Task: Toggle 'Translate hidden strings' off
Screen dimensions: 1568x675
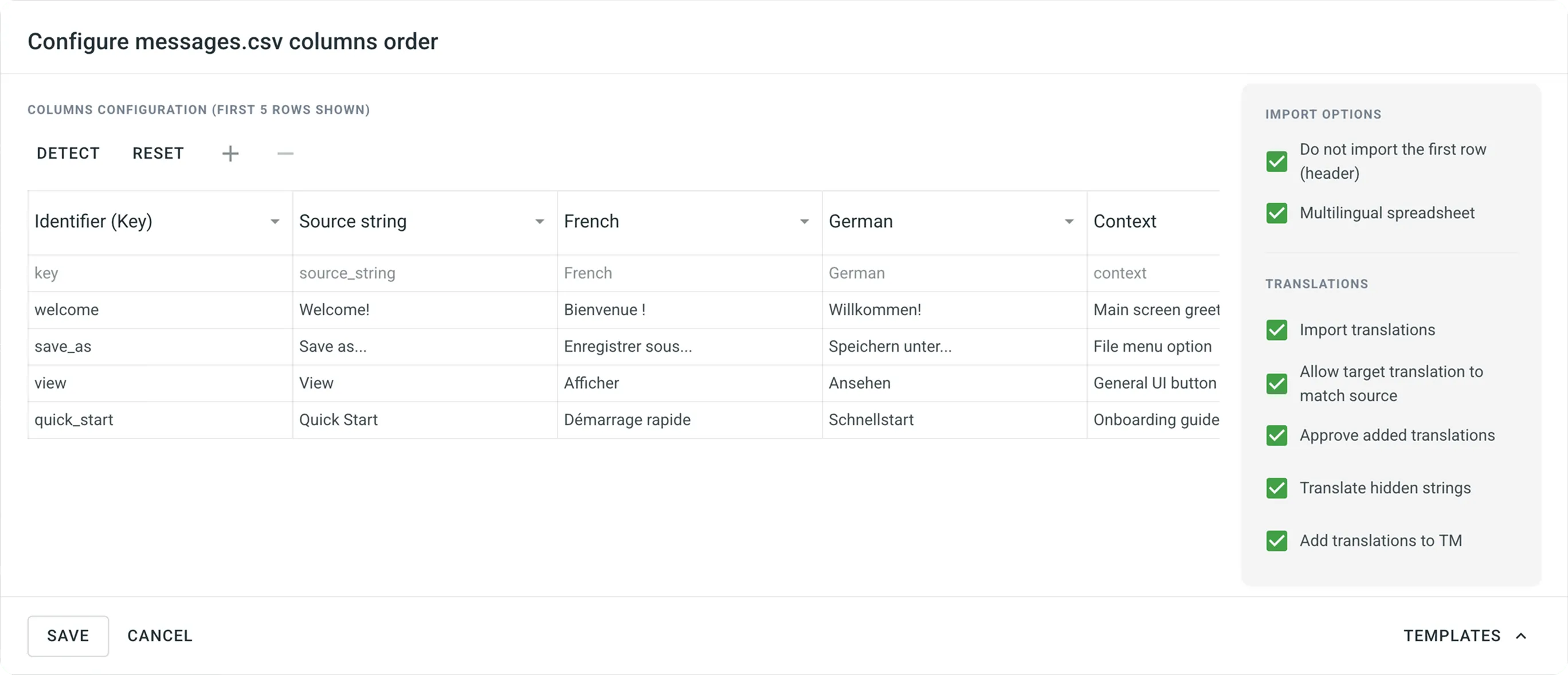Action: [x=1277, y=488]
